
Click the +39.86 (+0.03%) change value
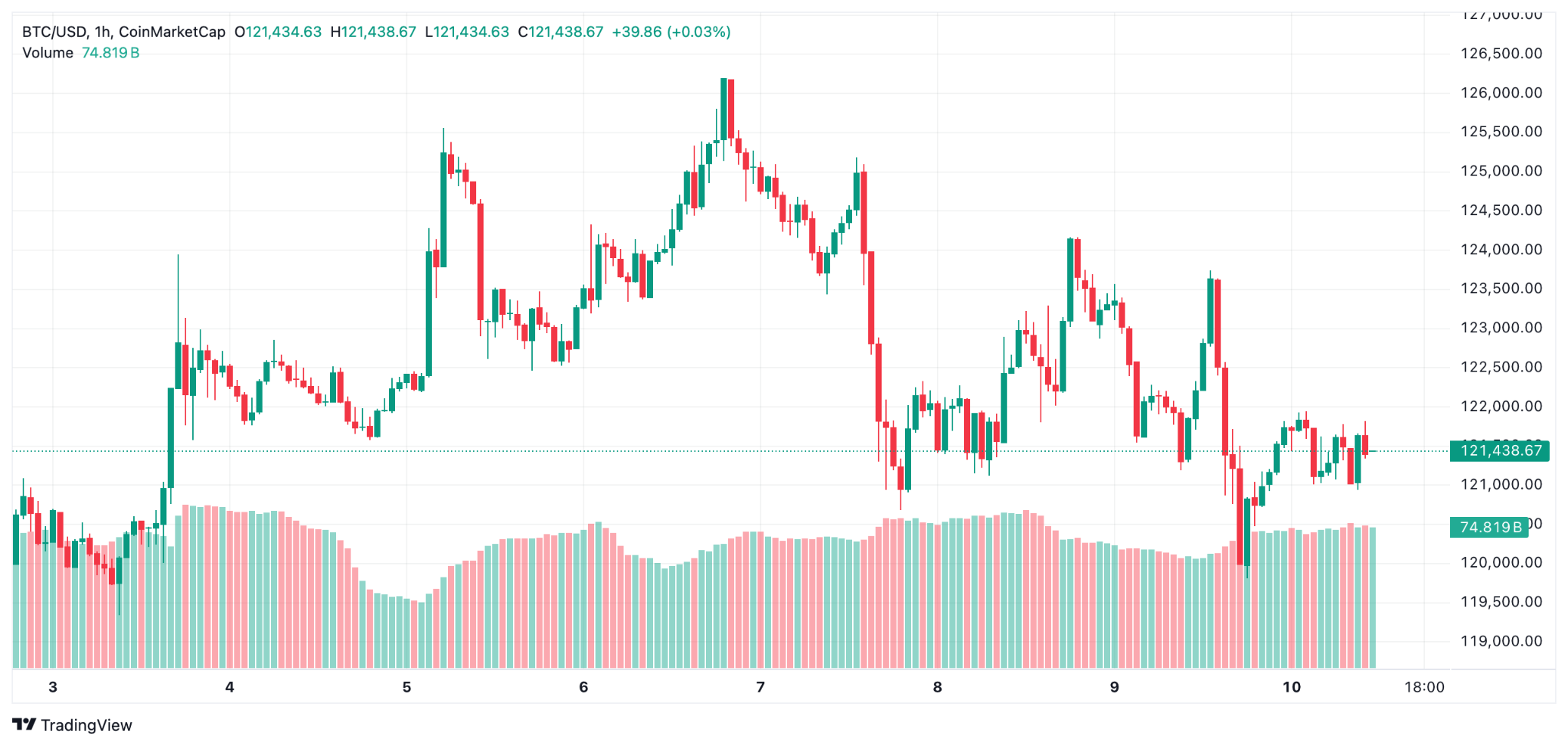671,32
